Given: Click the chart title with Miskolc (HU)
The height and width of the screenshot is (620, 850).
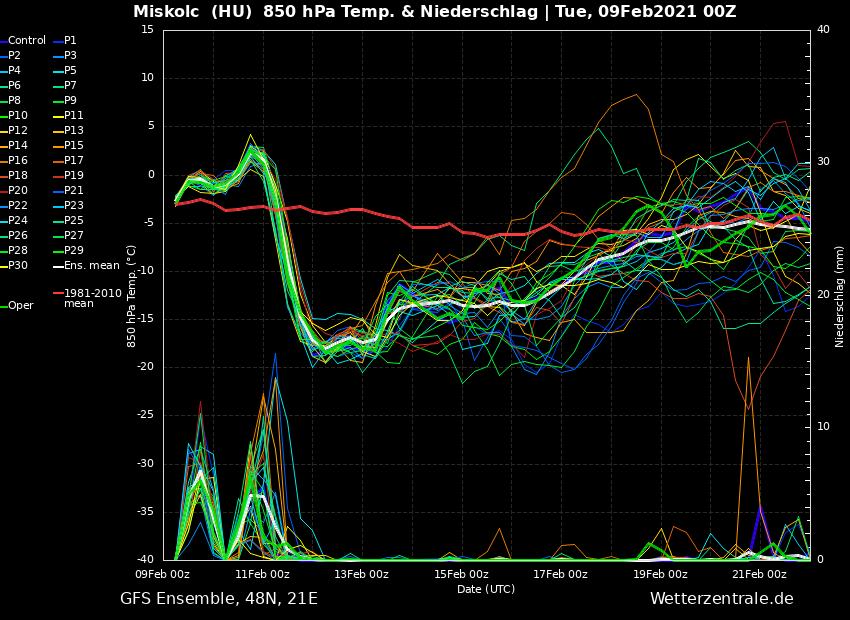Looking at the screenshot, I should 434,12.
